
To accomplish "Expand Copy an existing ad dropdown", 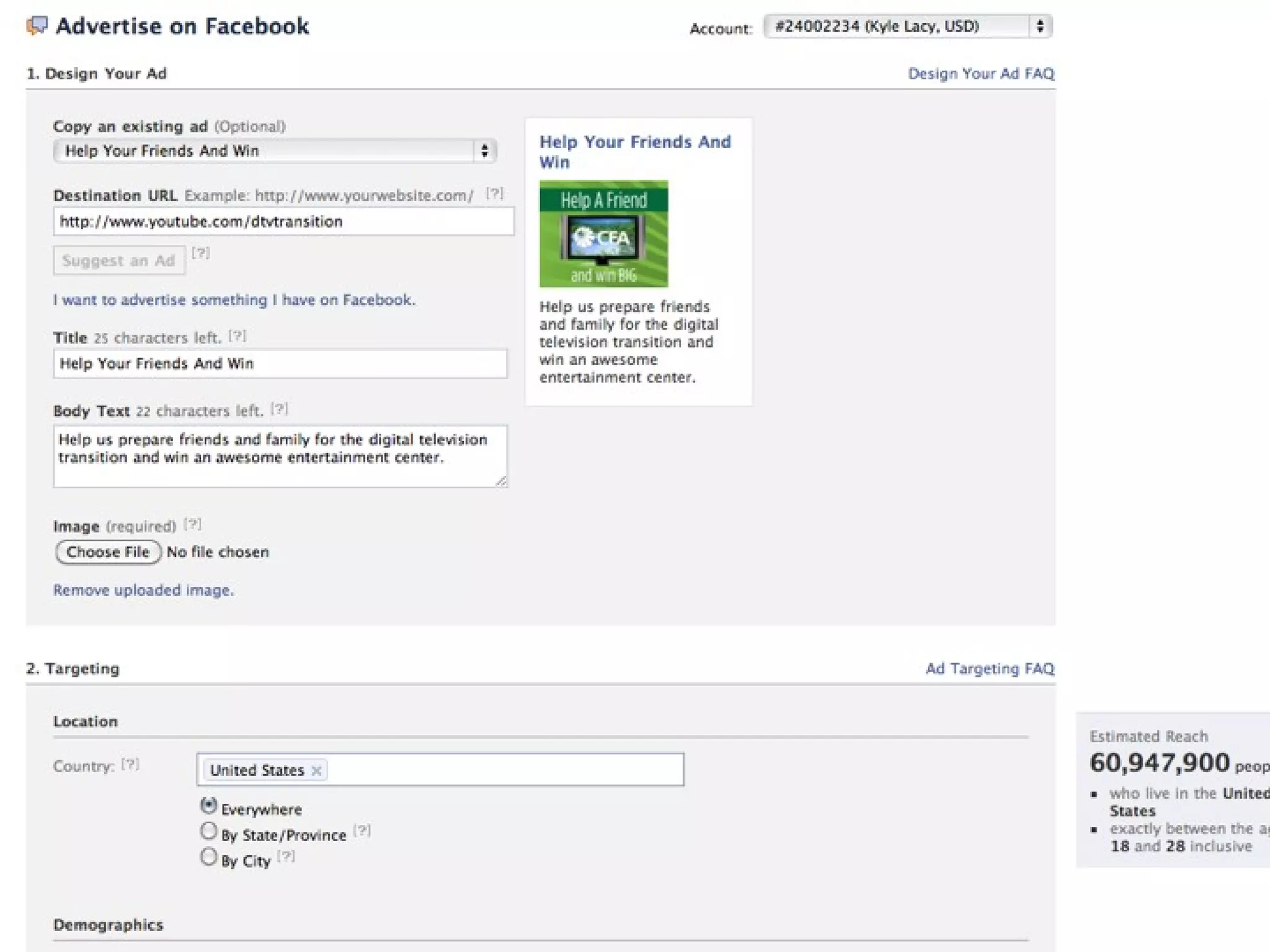I will [275, 151].
